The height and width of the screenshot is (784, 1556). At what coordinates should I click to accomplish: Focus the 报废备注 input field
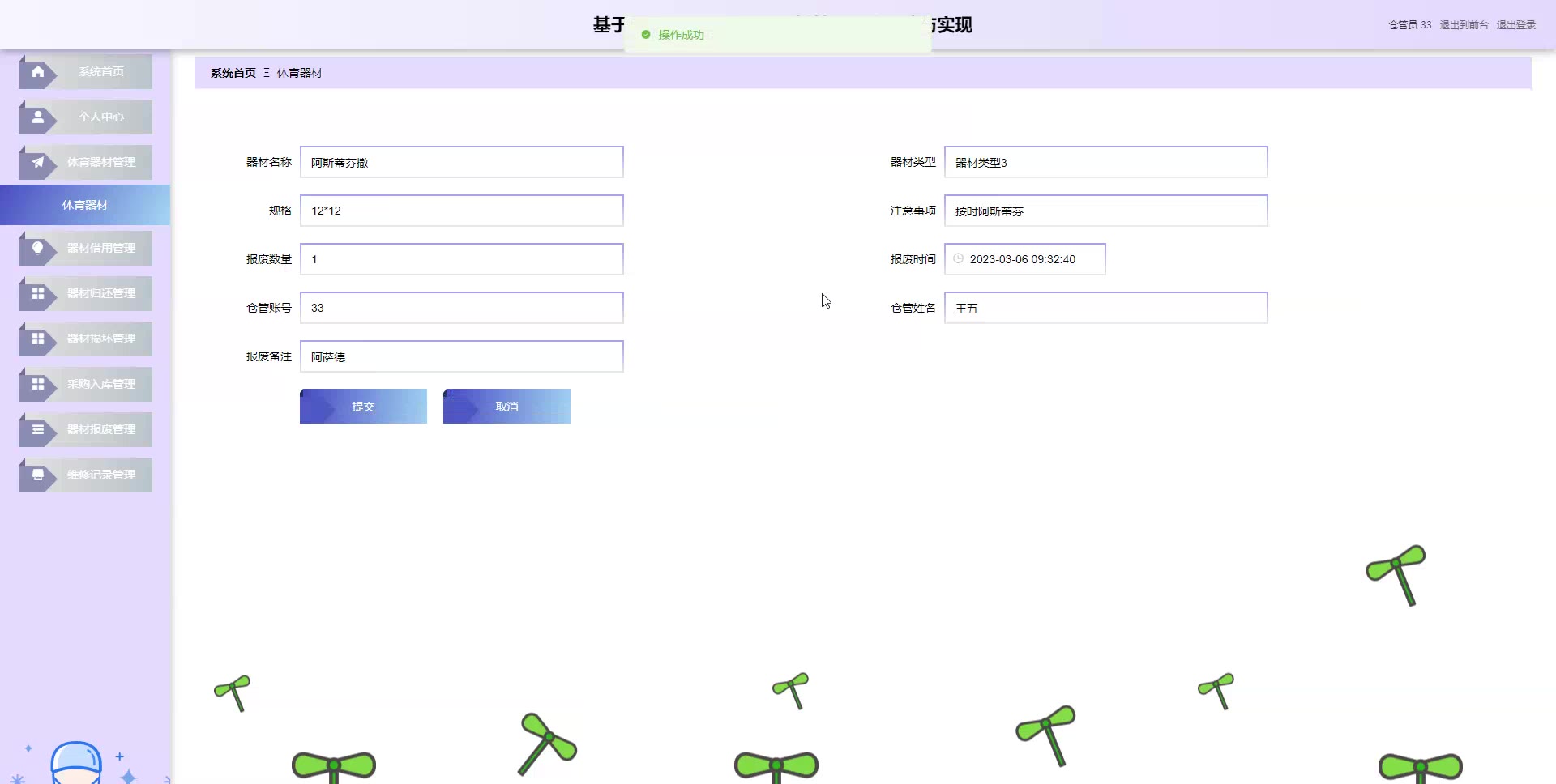tap(462, 356)
